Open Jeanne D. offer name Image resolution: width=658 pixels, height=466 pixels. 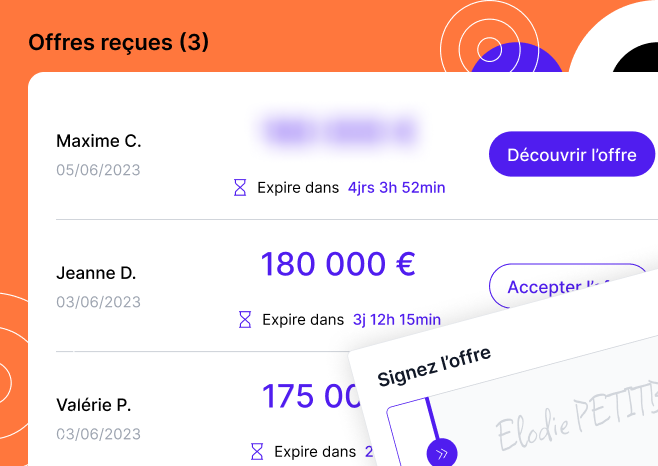(x=96, y=273)
